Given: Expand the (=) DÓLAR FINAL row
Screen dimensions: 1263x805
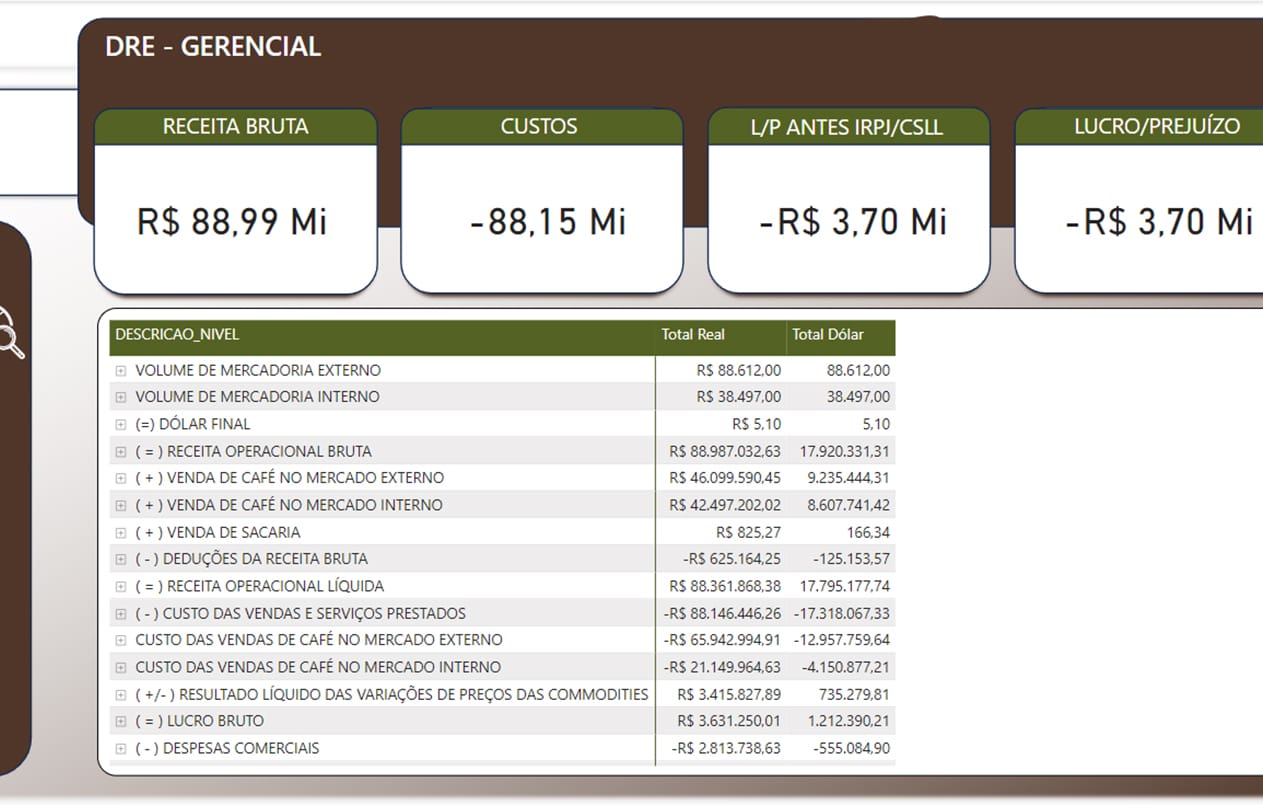Looking at the screenshot, I should [121, 424].
